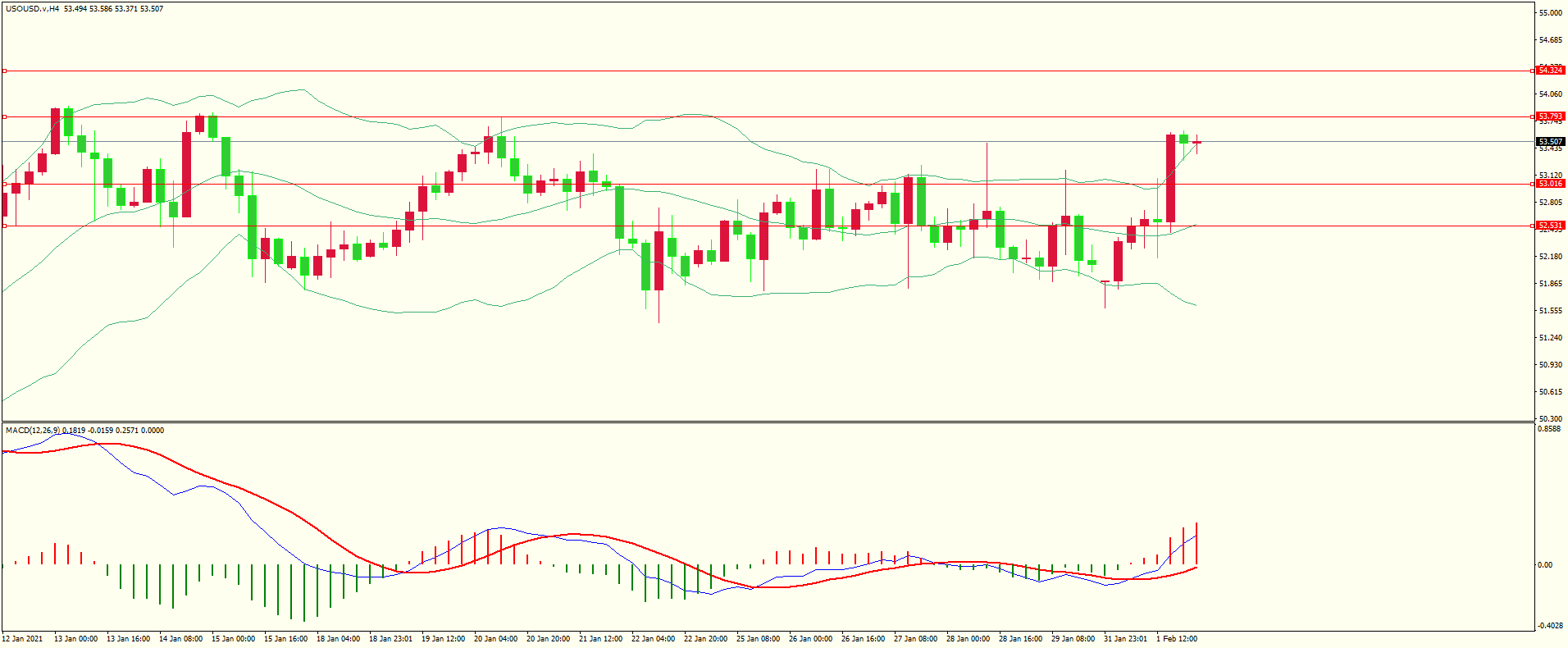Click the 0.8588 MACD scale value
Viewport: 1568px width, 648px height.
pos(1549,429)
